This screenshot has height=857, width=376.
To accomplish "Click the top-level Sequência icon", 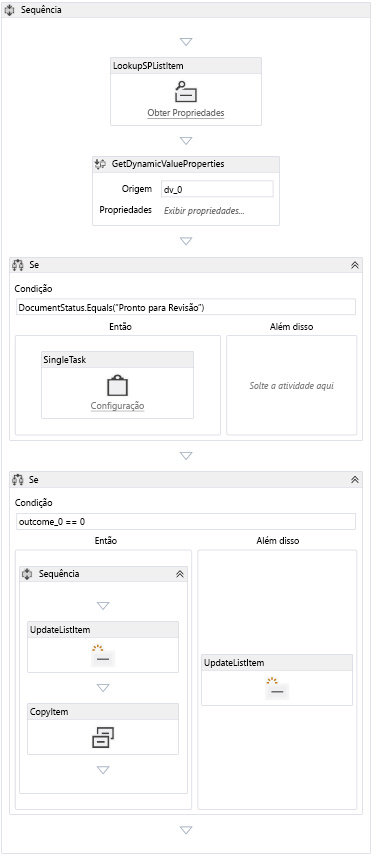I will pyautogui.click(x=9, y=10).
